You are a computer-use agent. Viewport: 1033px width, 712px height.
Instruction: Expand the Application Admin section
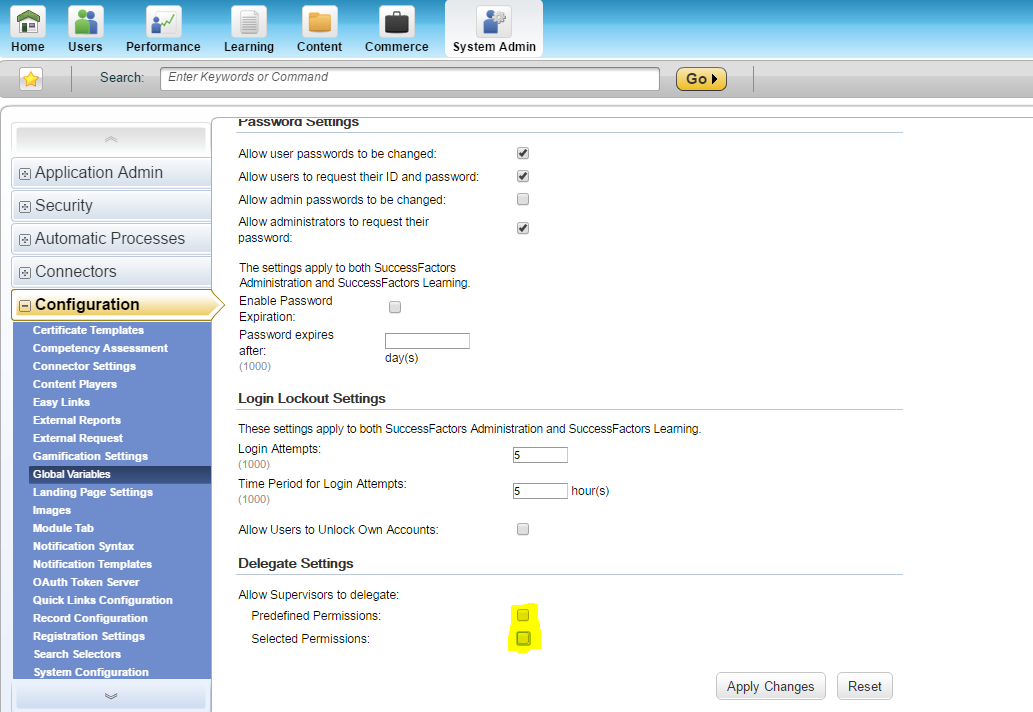tap(25, 174)
